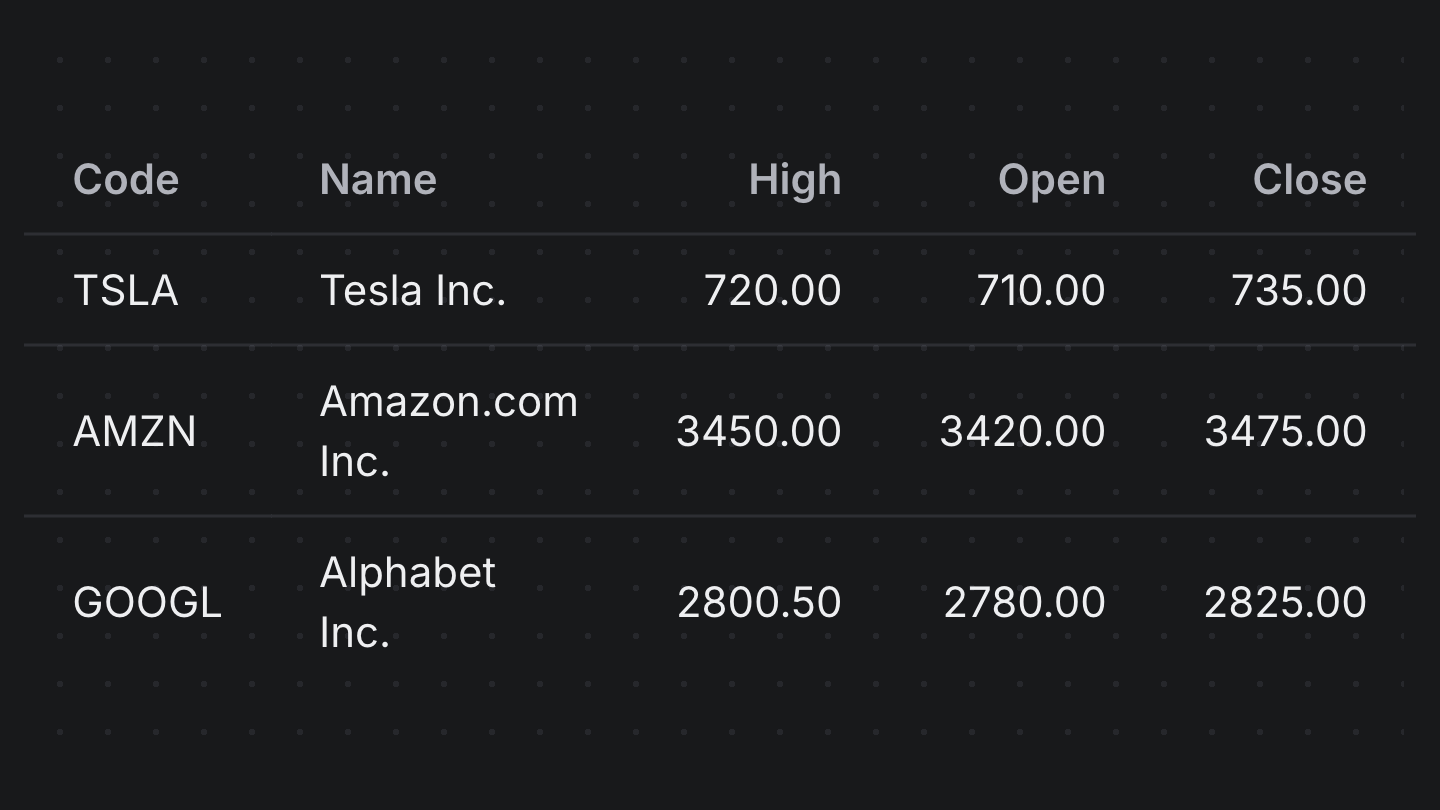Click the Close column header
This screenshot has width=1440, height=810.
1309,180
